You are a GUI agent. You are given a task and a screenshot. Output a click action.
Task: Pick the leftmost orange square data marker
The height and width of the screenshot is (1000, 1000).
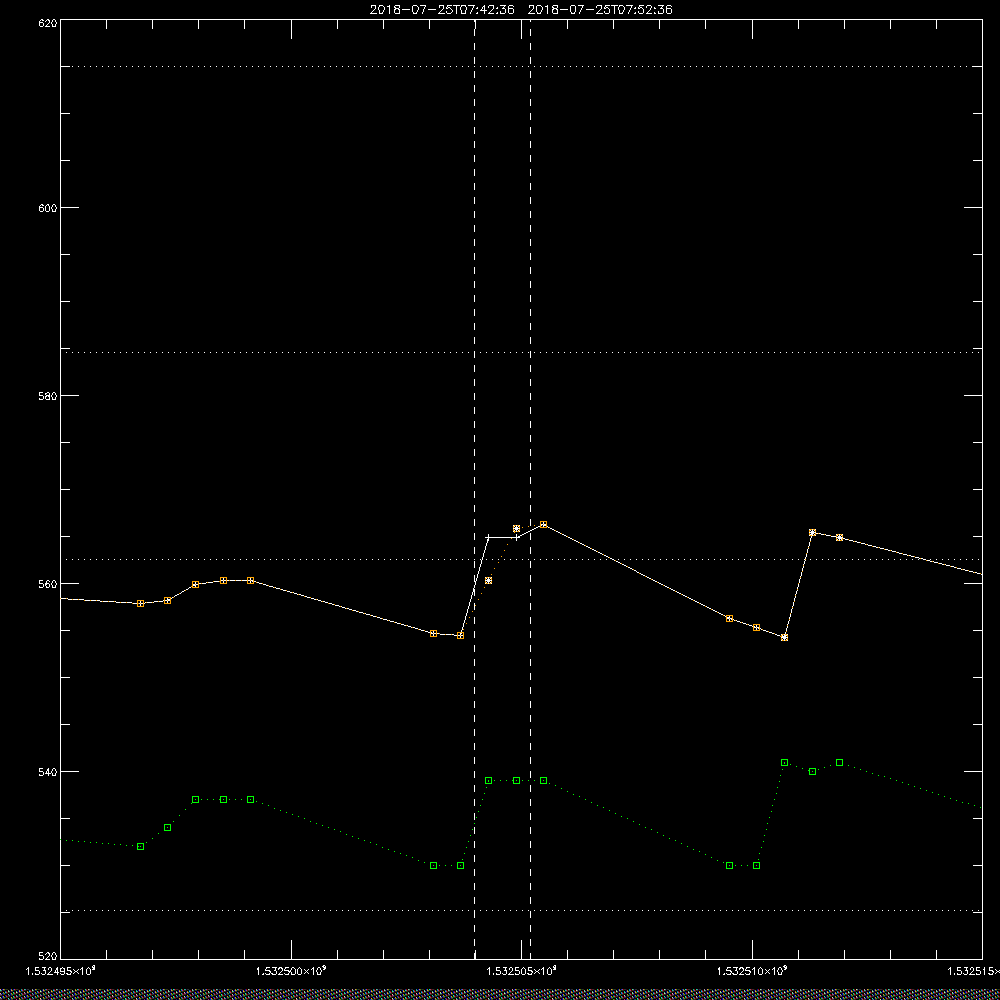click(140, 603)
